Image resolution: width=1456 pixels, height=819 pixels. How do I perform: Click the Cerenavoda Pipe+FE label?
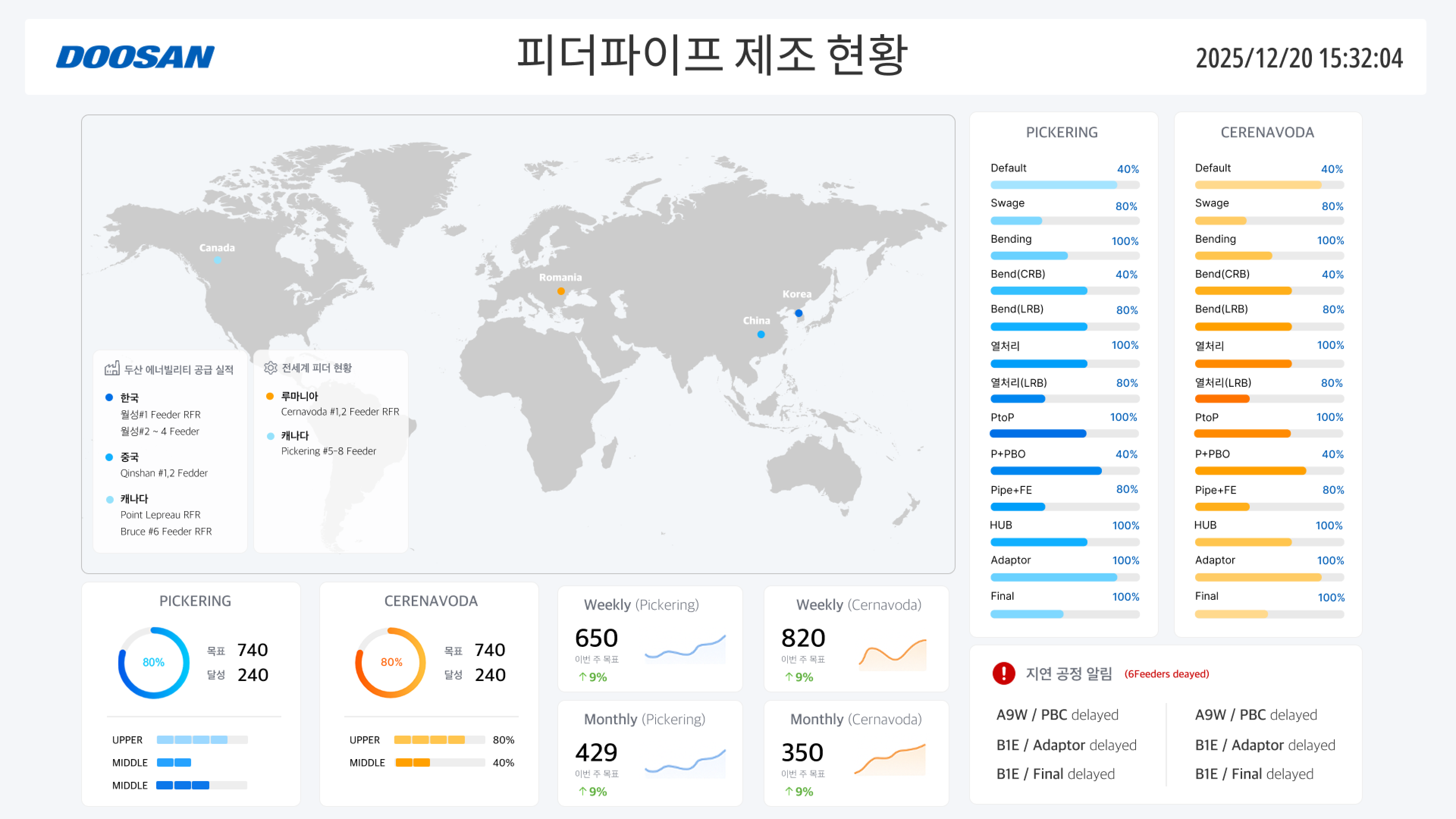1215,490
